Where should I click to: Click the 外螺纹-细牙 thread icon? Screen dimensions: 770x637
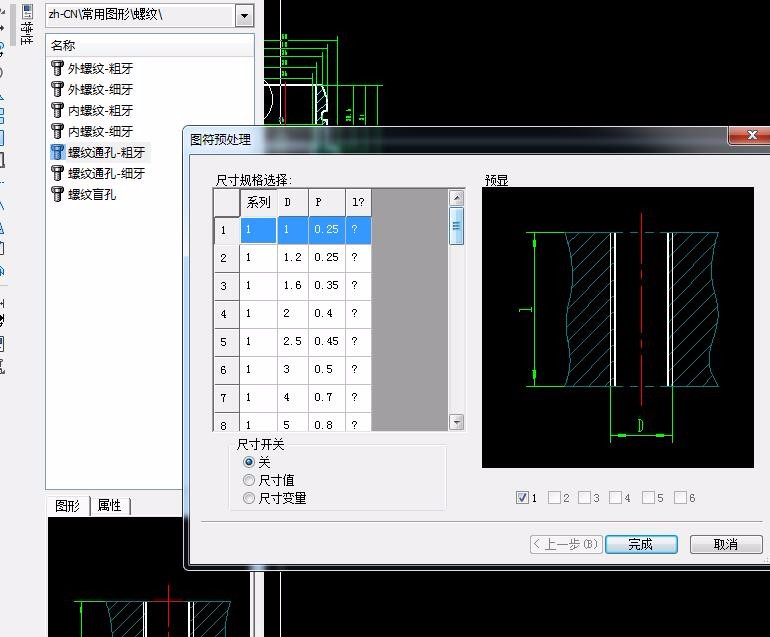57,89
